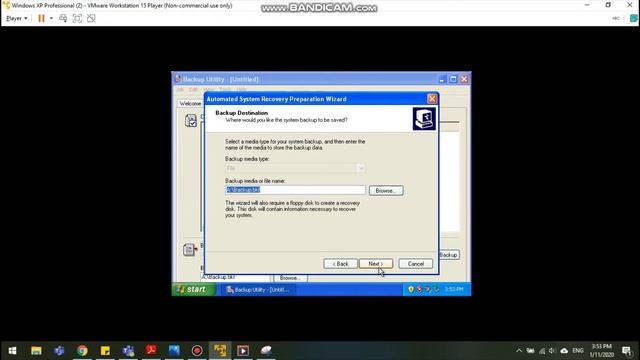
Task: Click Browse button in Backup Utility window
Action: pyautogui.click(x=290, y=278)
